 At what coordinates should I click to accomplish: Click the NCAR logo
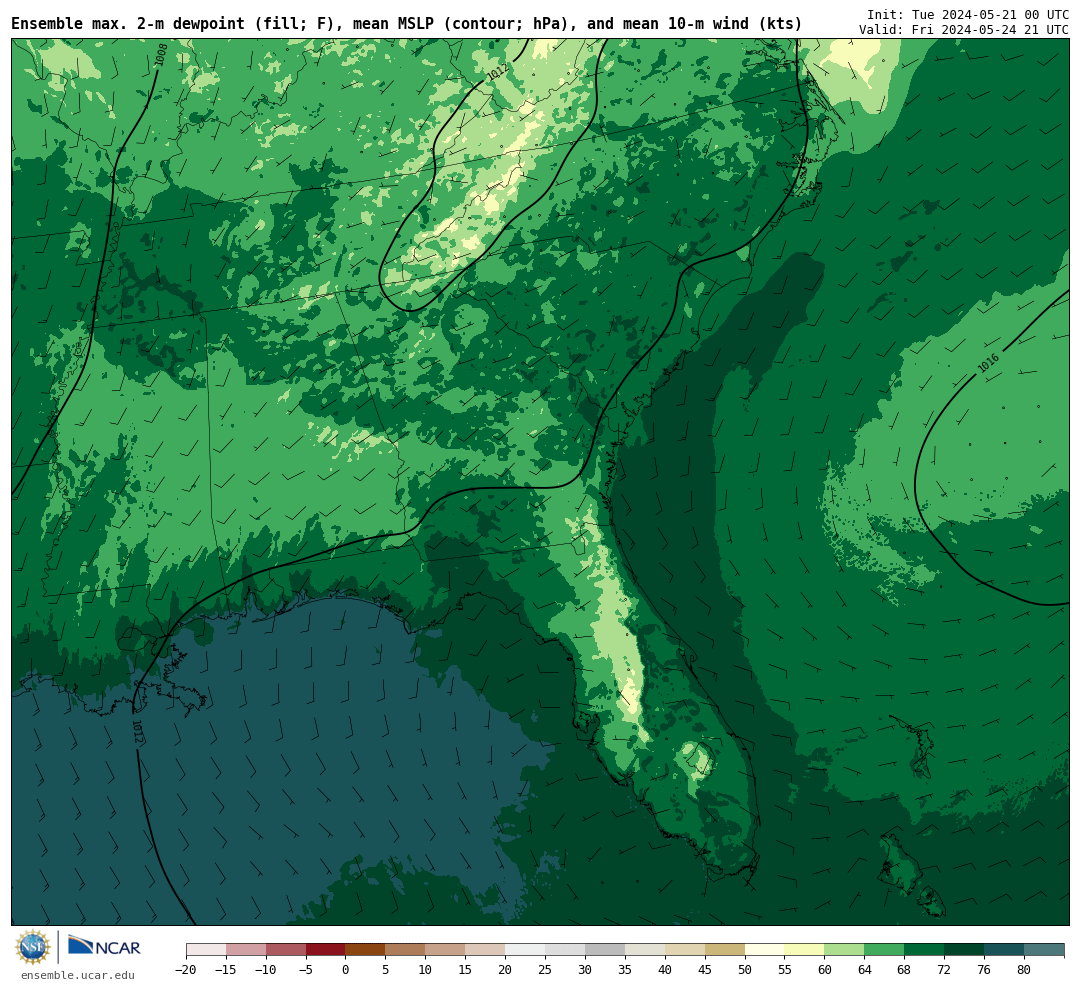click(105, 946)
